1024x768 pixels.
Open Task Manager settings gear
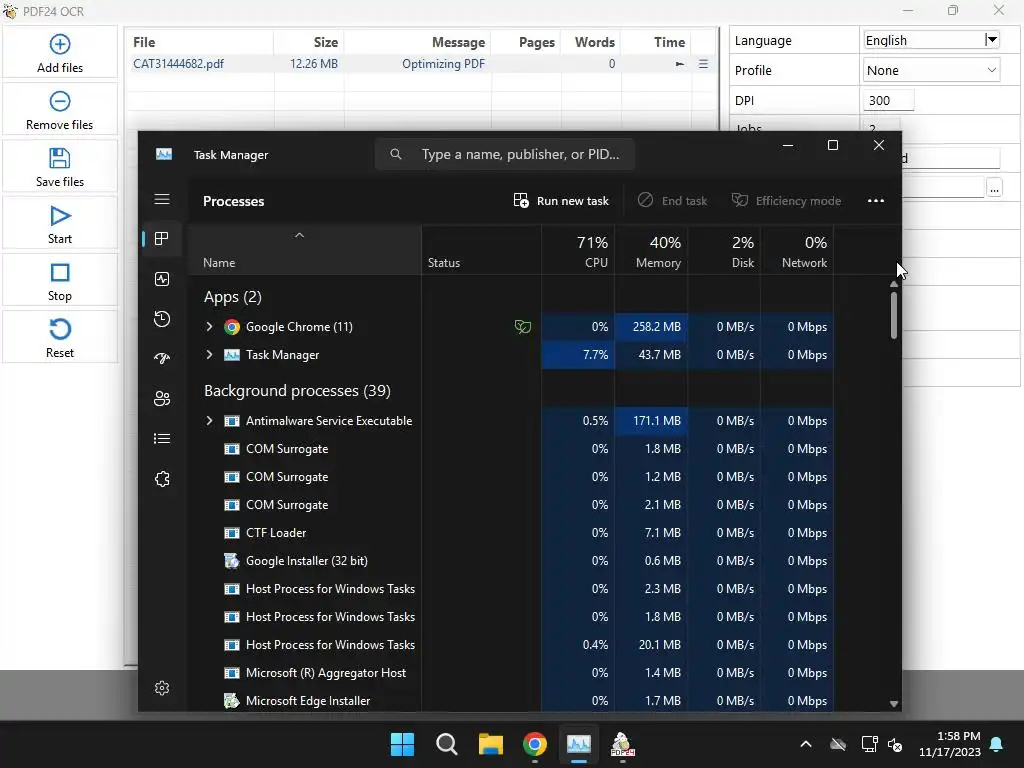click(x=162, y=688)
